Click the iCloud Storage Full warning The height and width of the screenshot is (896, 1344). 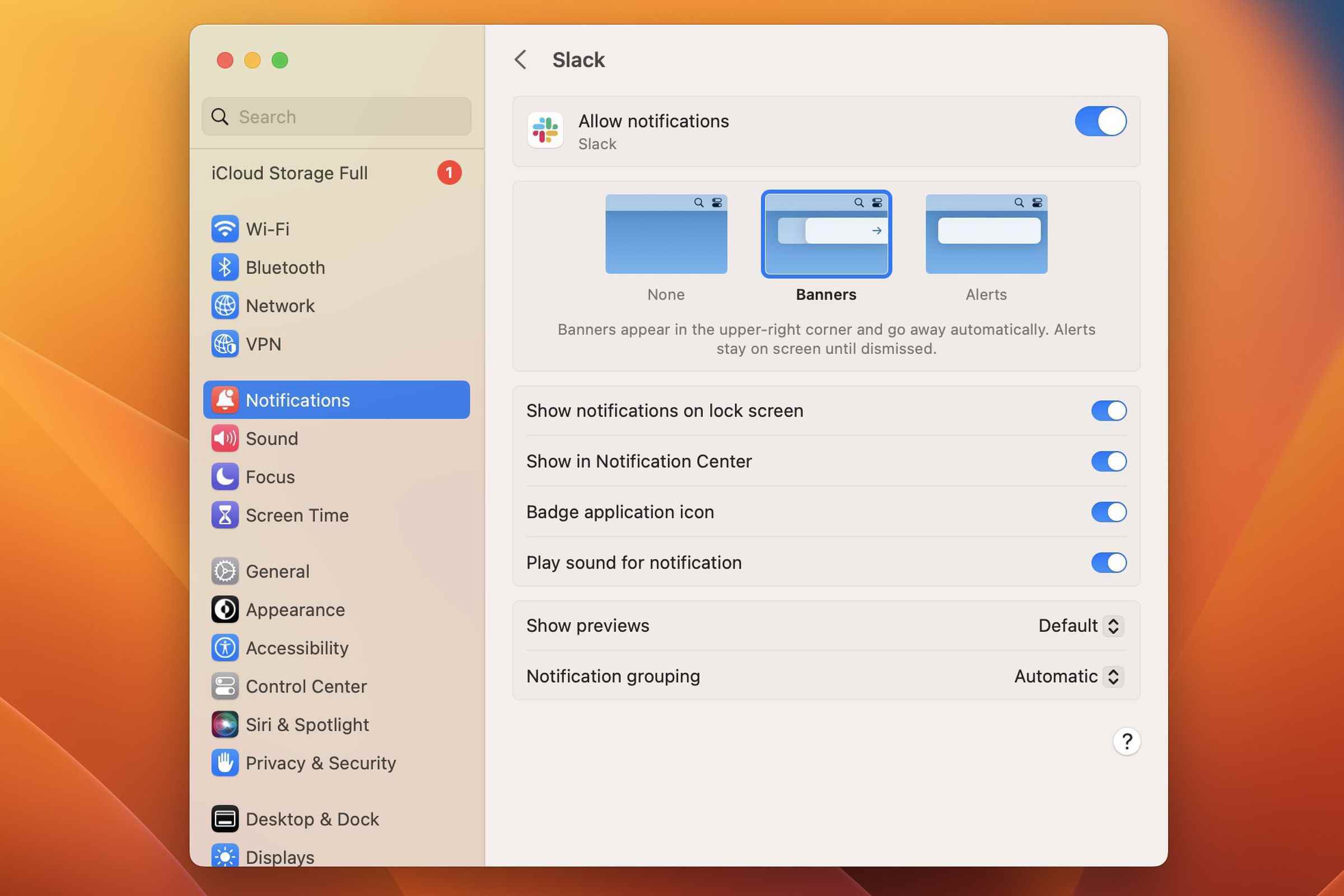336,172
